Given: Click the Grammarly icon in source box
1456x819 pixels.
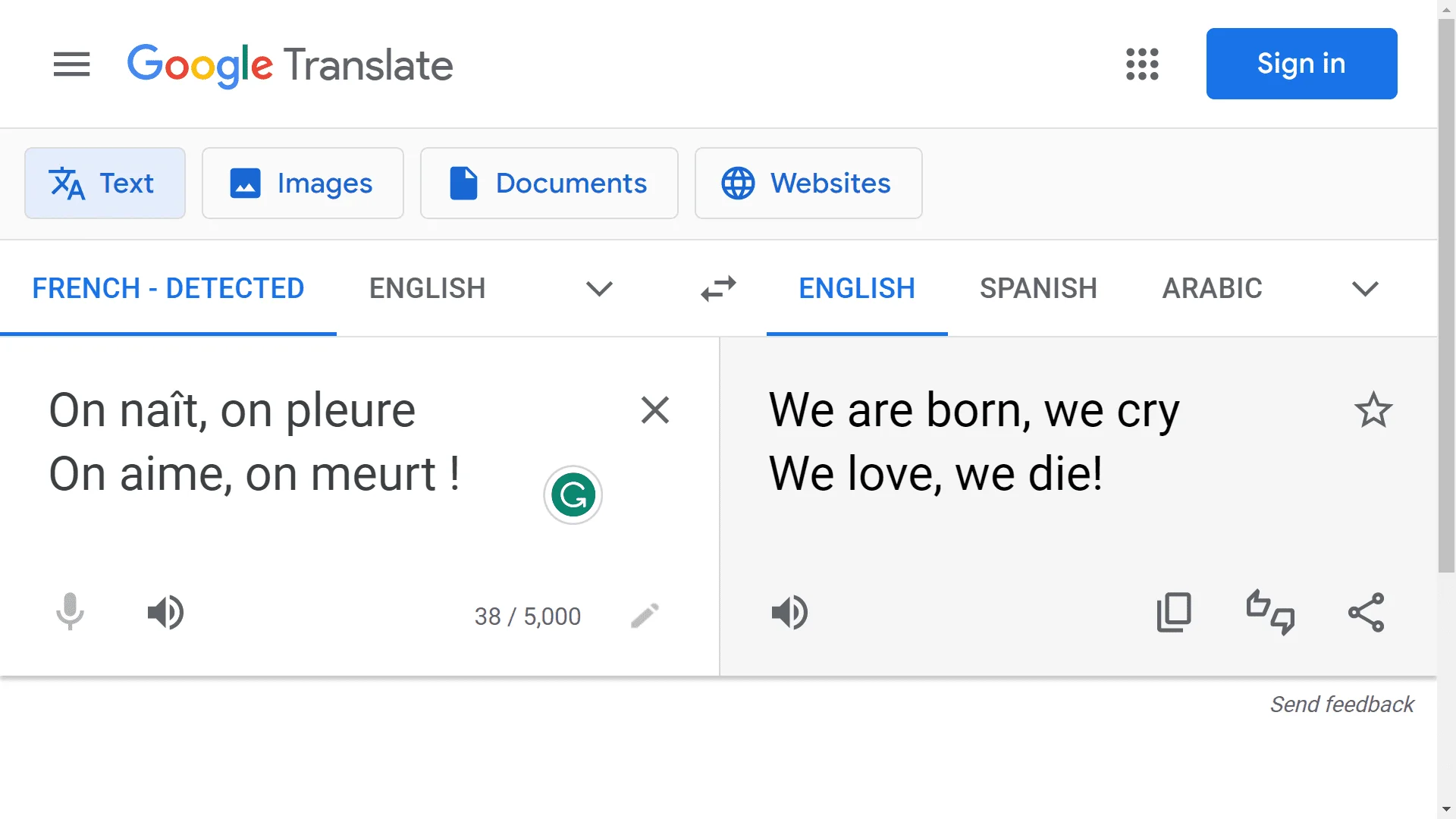Looking at the screenshot, I should point(573,495).
